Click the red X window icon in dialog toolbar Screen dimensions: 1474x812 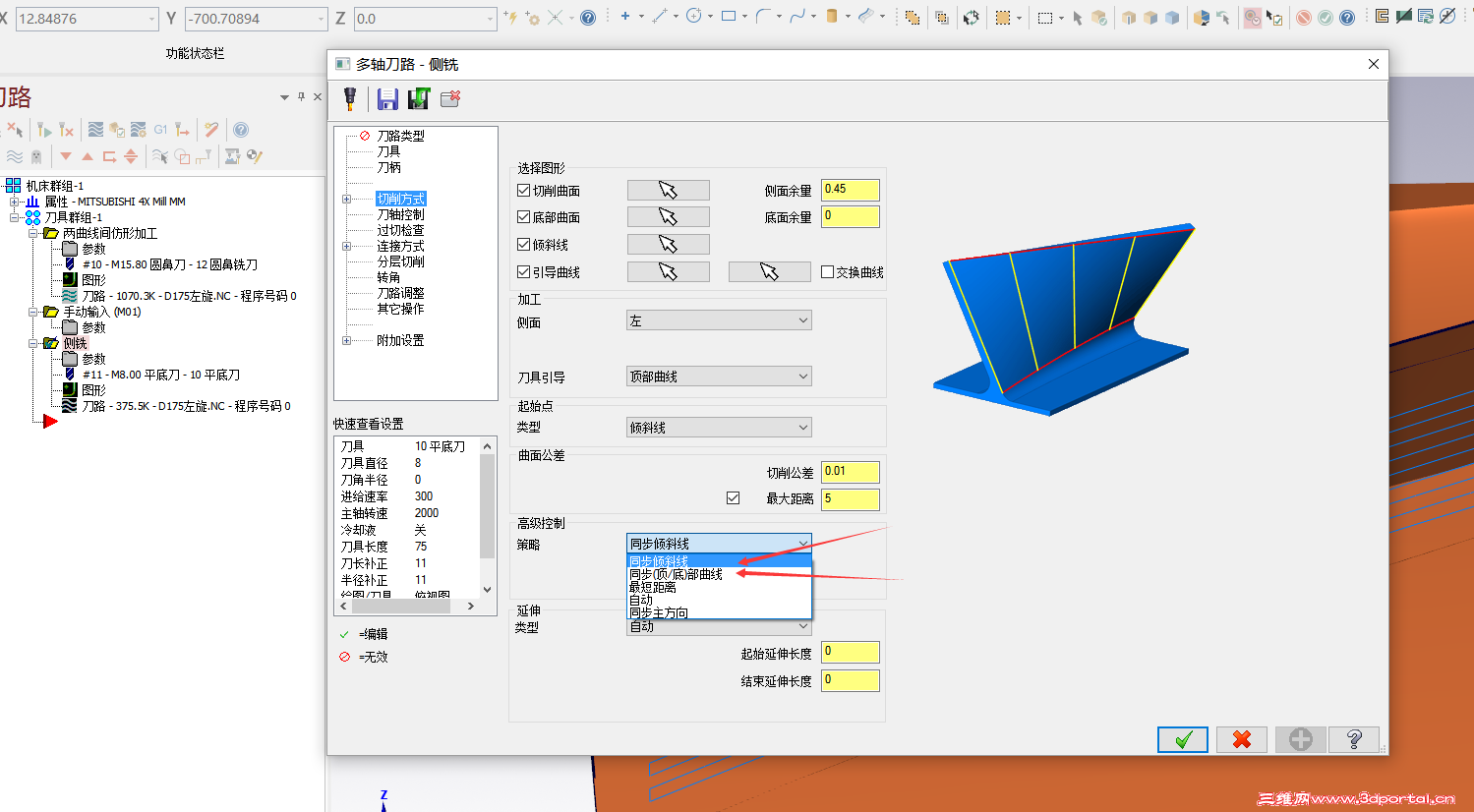pyautogui.click(x=450, y=98)
